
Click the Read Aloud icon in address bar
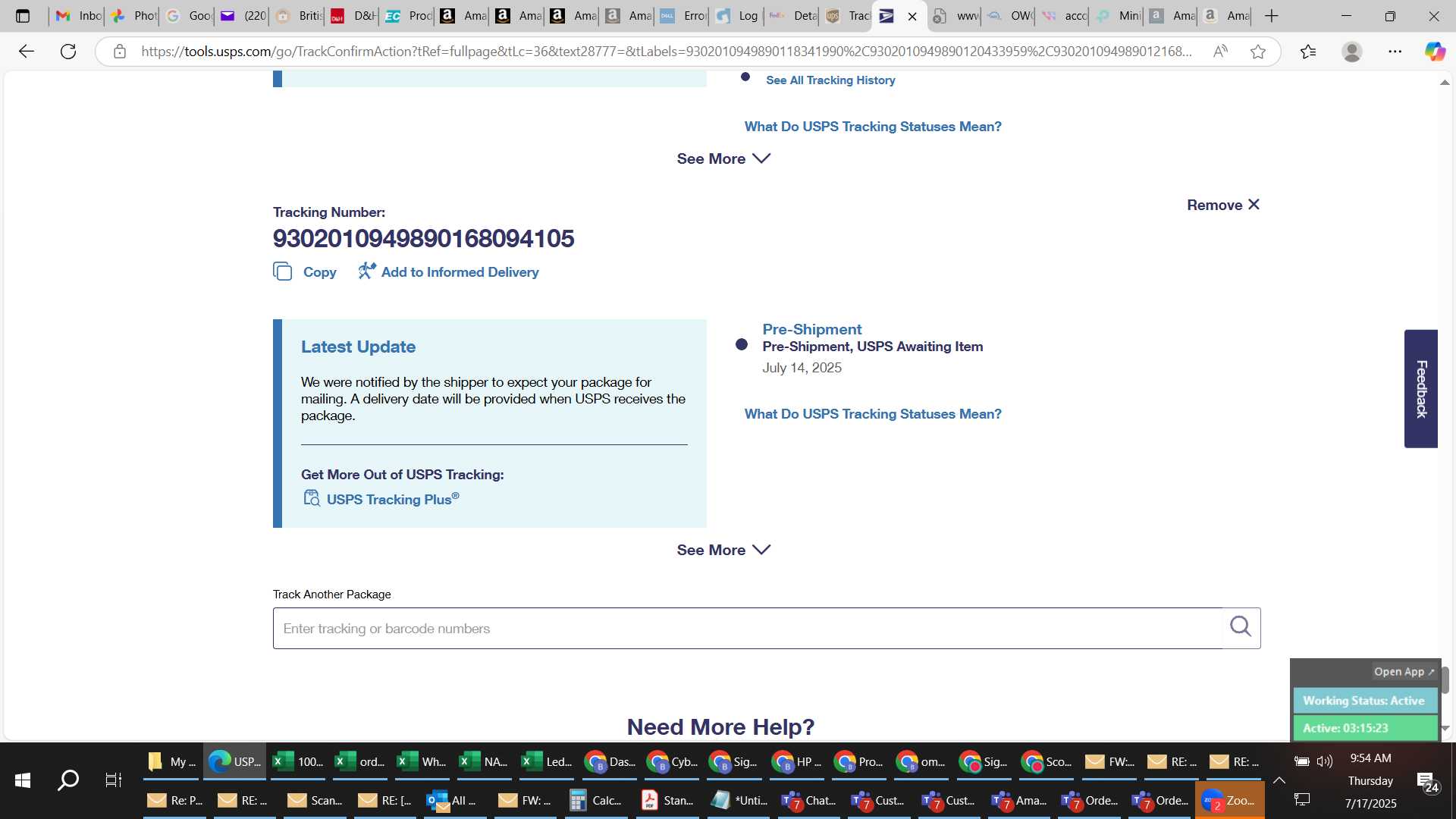pos(1220,52)
